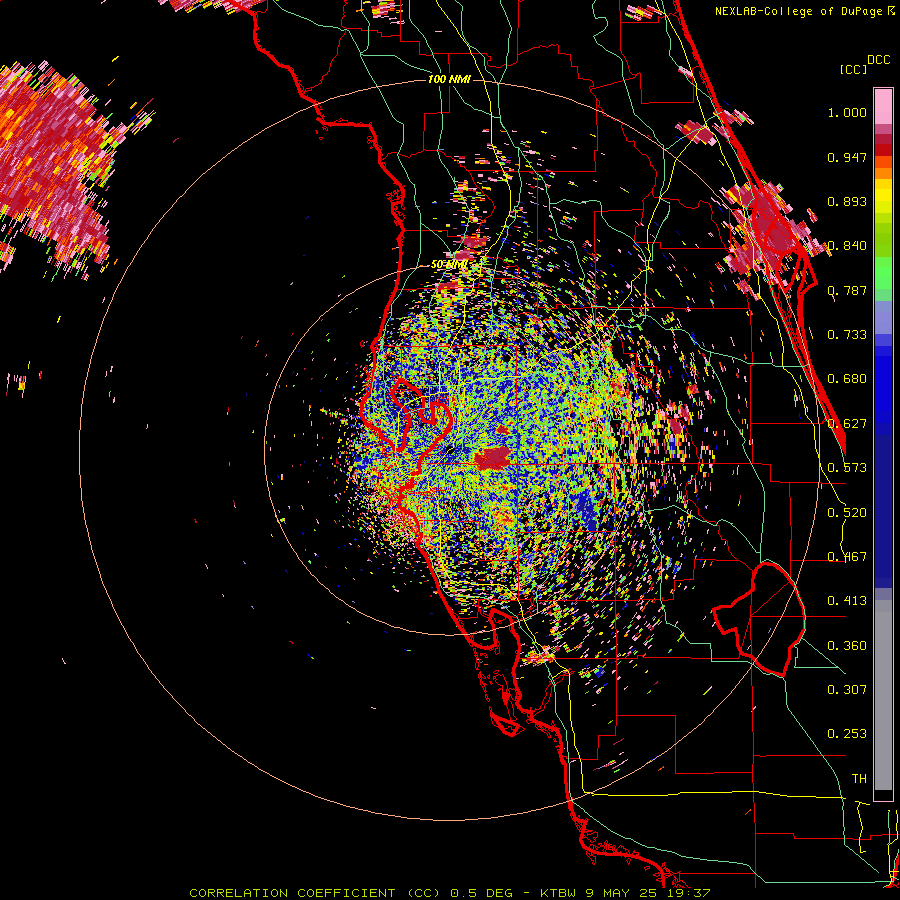This screenshot has height=900, width=900.
Task: Select the 0.573 legend value
Action: click(847, 468)
